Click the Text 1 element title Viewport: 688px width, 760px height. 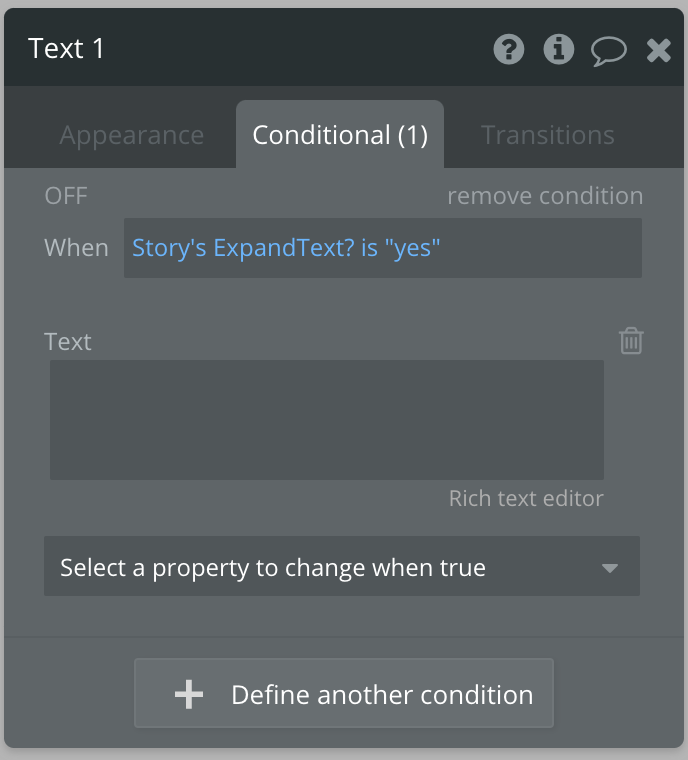pos(67,48)
